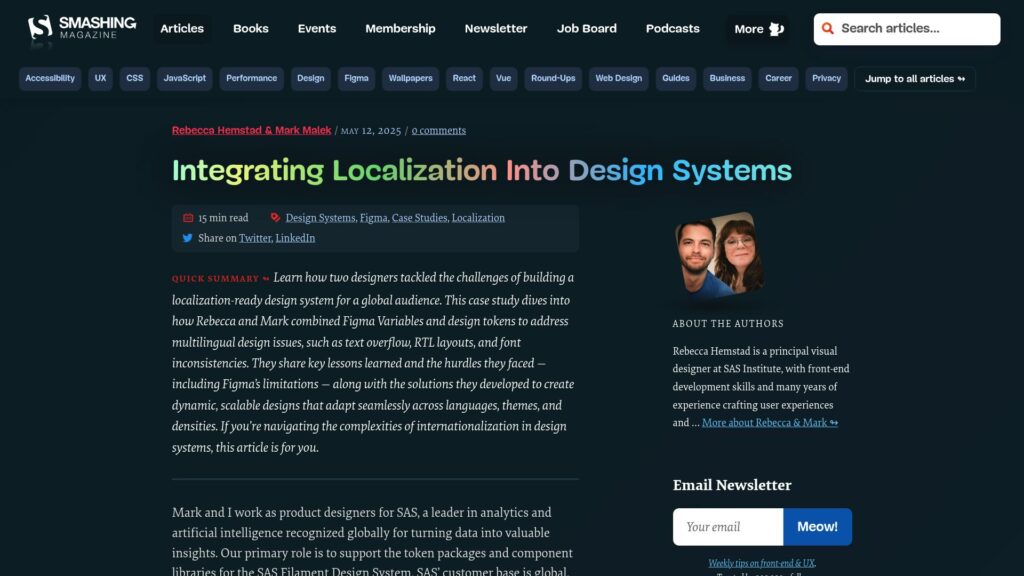Select the Performance category tag
The width and height of the screenshot is (1024, 576).
tap(251, 78)
